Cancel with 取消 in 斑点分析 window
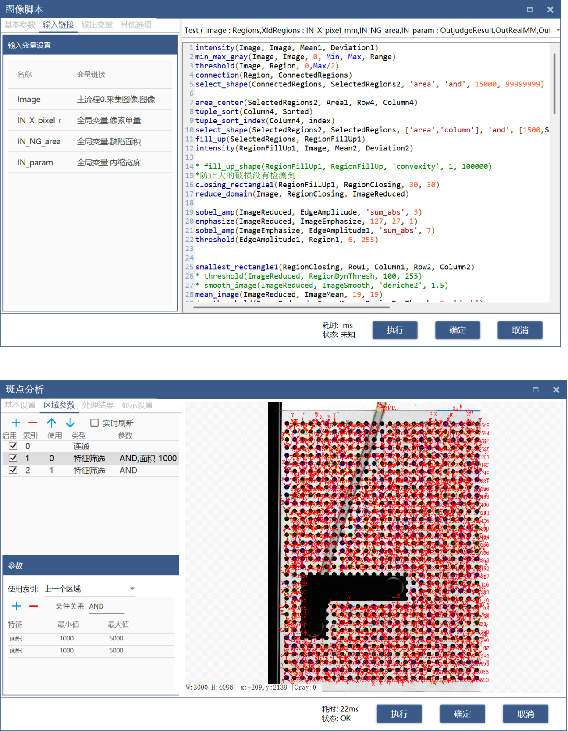This screenshot has height=731, width=568. [x=525, y=714]
